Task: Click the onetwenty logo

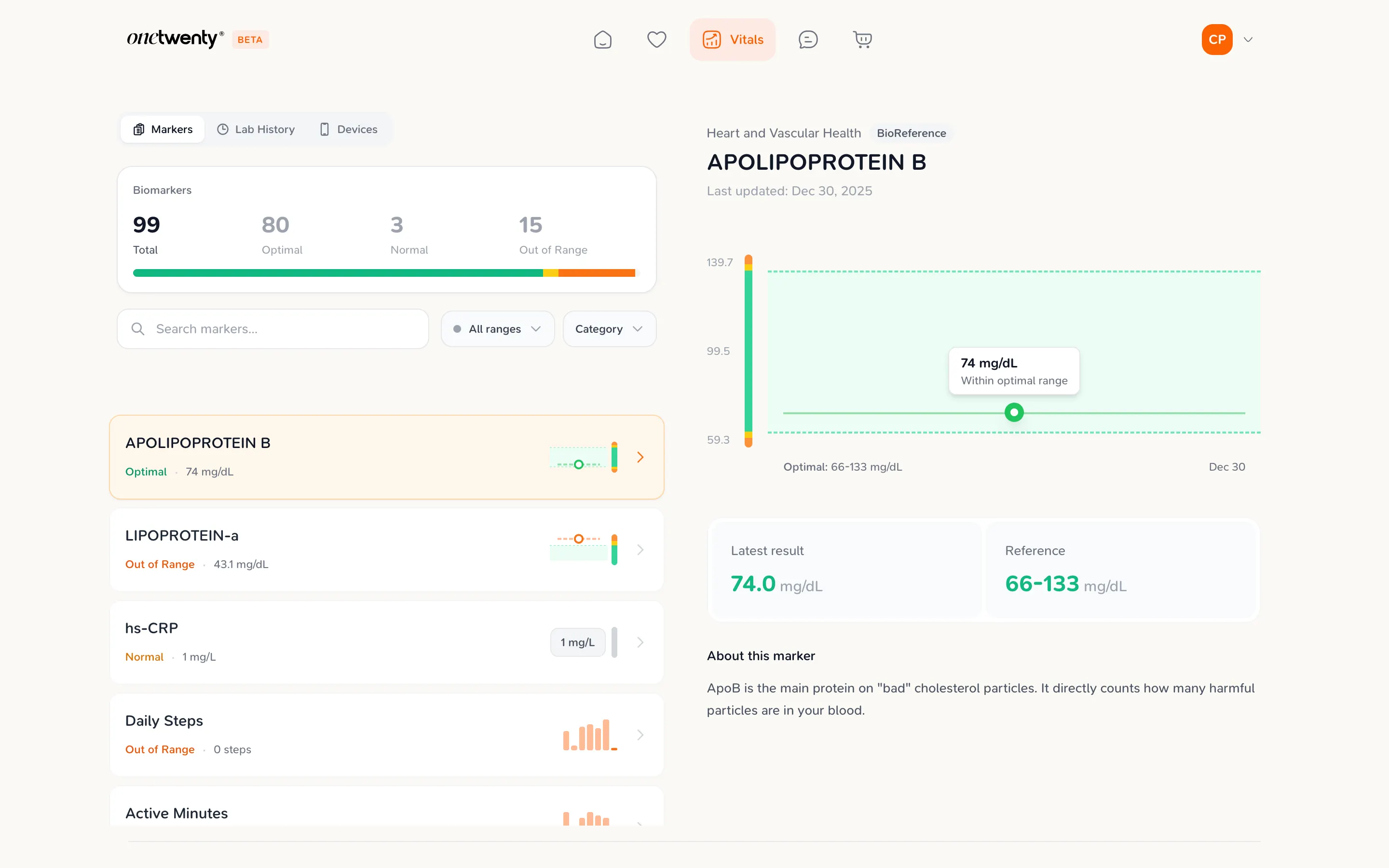Action: point(175,39)
